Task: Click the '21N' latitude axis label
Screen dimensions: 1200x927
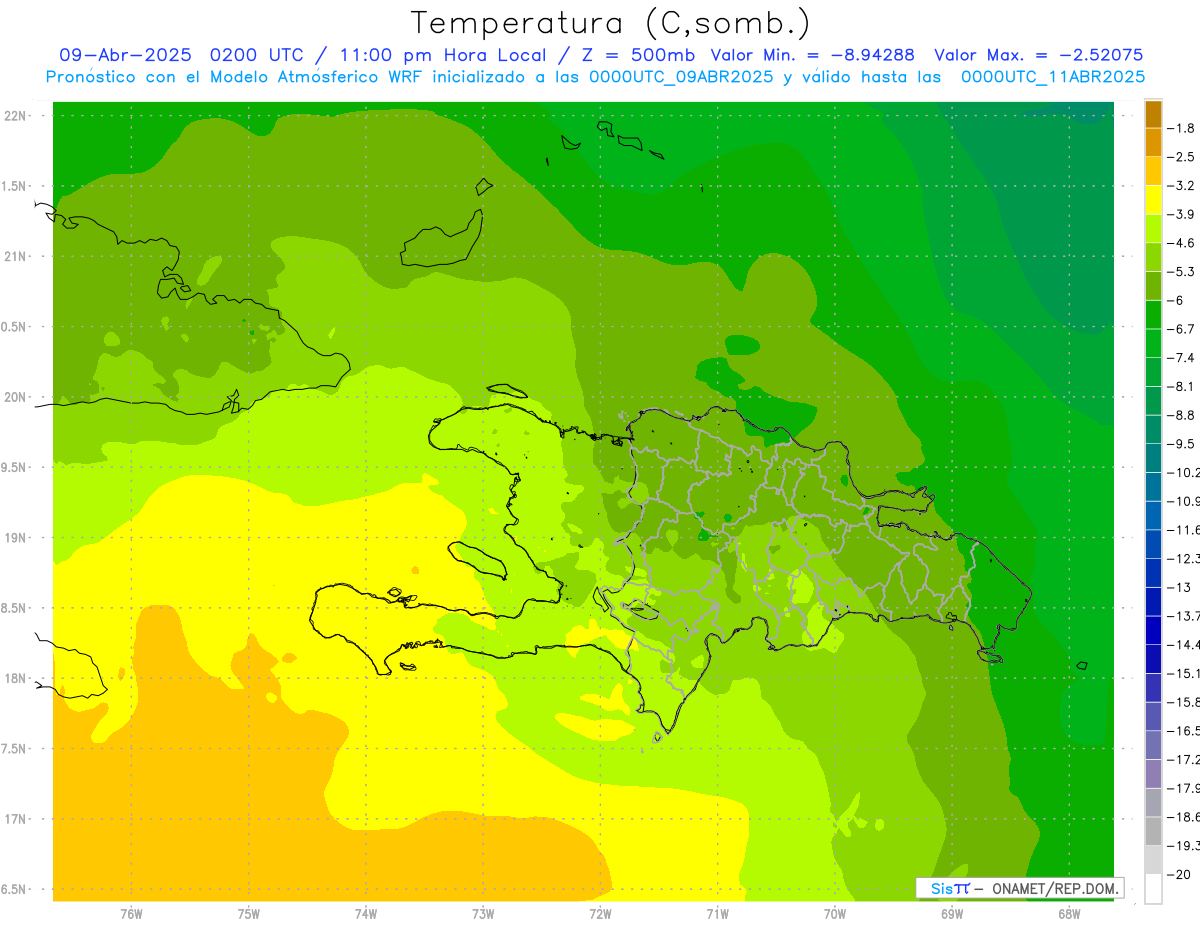Action: pyautogui.click(x=14, y=257)
